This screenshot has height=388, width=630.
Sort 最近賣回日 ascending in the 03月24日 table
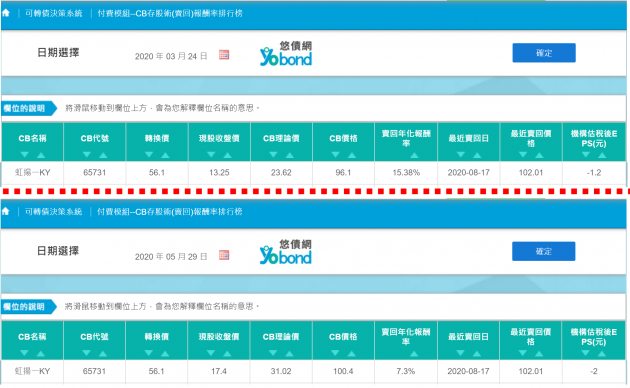tap(477, 155)
